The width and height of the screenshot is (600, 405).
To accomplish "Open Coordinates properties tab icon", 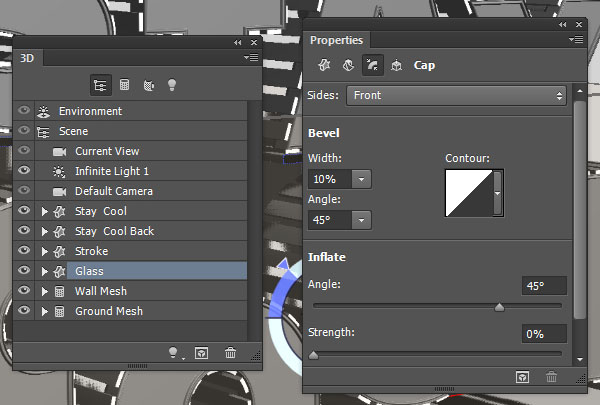I will click(396, 65).
